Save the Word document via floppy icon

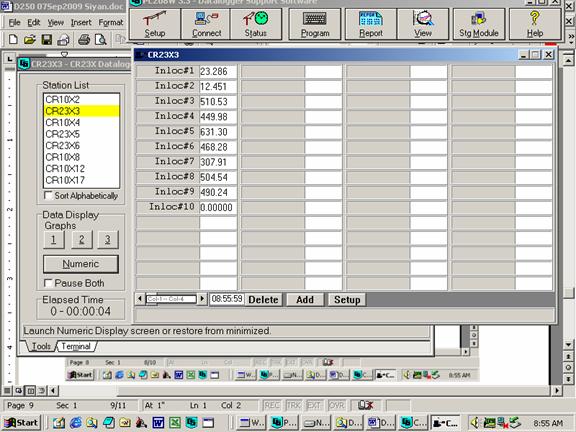point(47,39)
